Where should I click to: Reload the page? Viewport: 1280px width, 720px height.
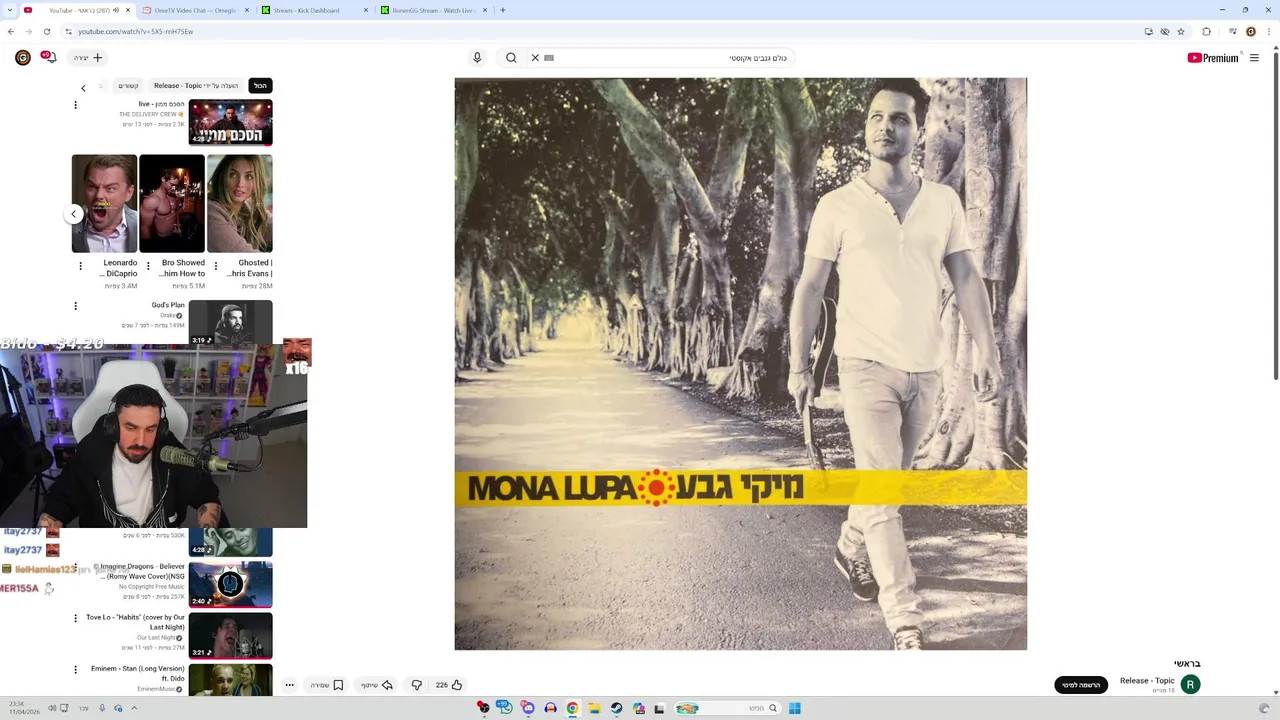pos(47,31)
